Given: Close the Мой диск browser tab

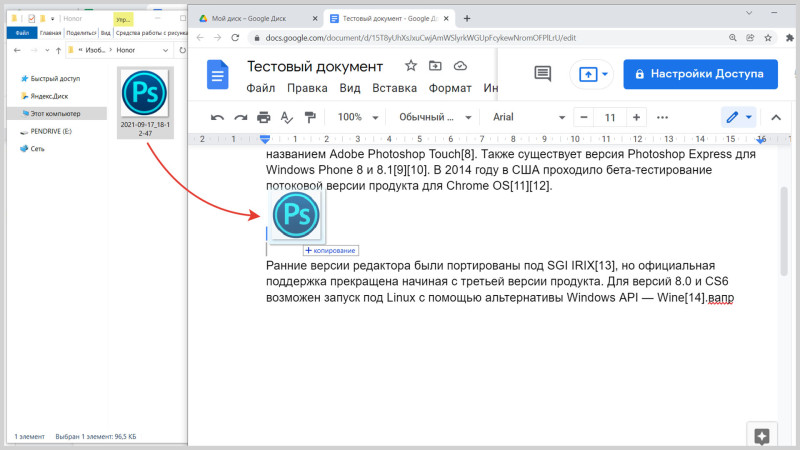Looking at the screenshot, I should [315, 18].
